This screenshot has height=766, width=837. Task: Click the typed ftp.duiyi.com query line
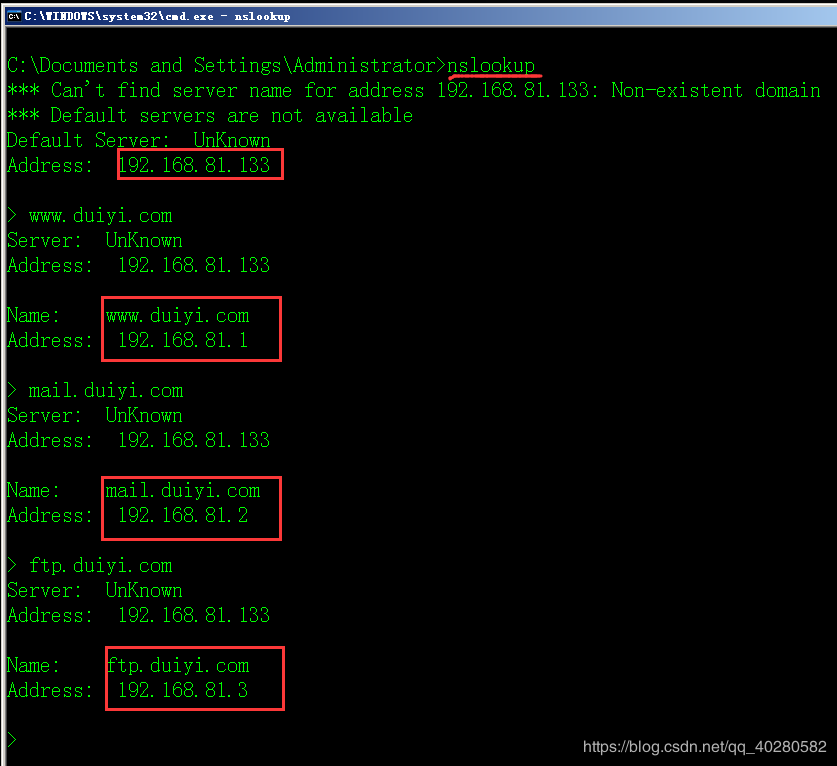[x=100, y=566]
